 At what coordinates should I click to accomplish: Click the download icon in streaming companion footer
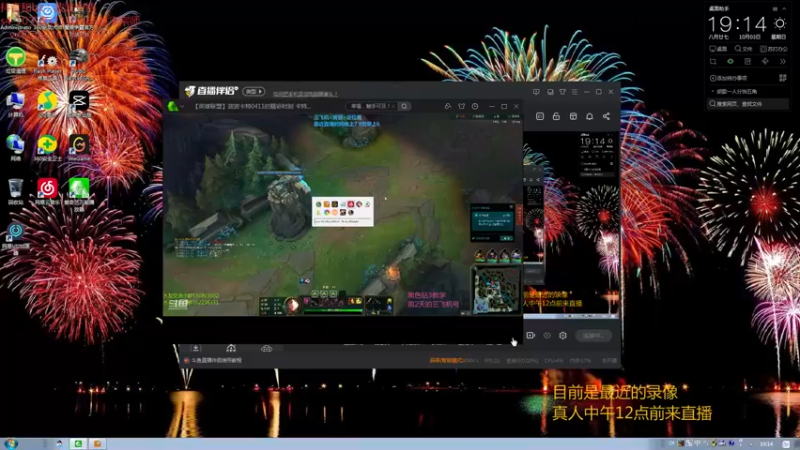[195, 348]
